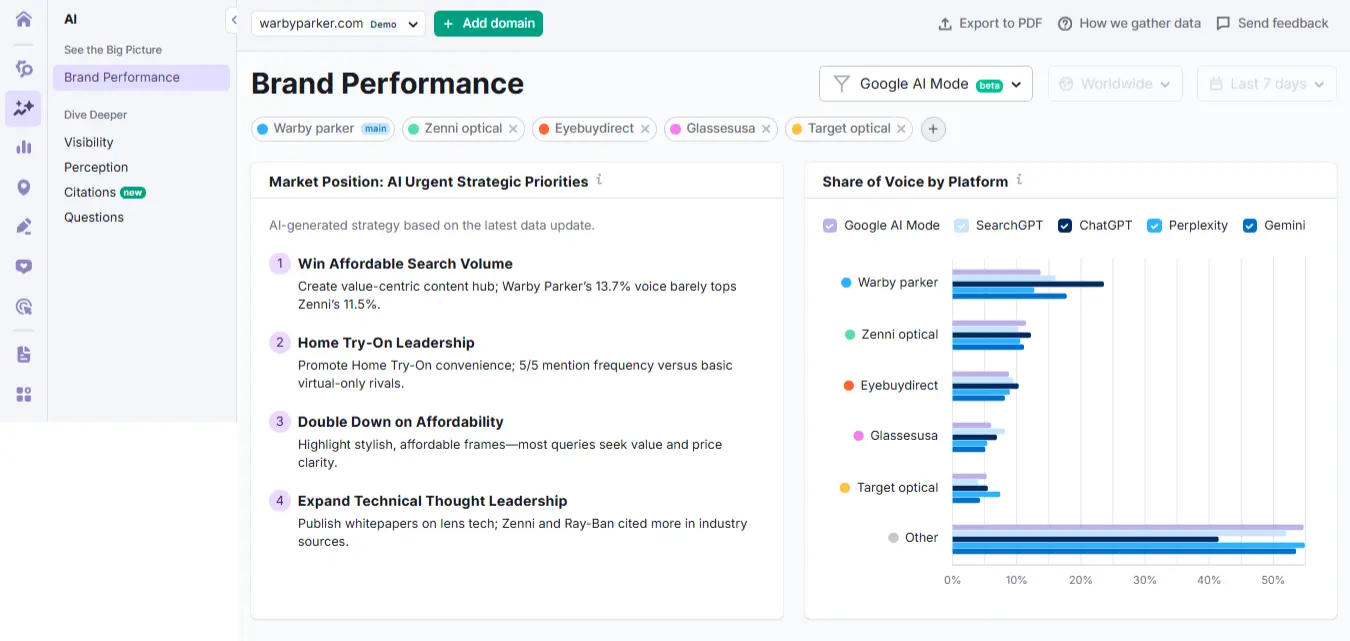
Task: Open the Citations section in the sidebar
Action: [x=88, y=191]
